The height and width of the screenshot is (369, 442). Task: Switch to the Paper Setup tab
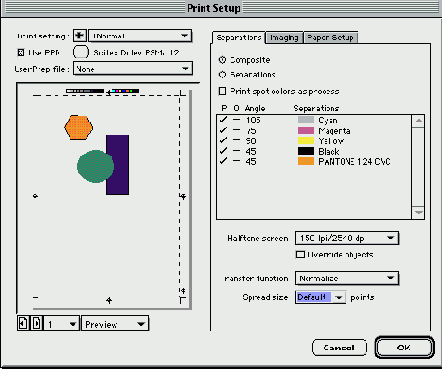coord(330,38)
